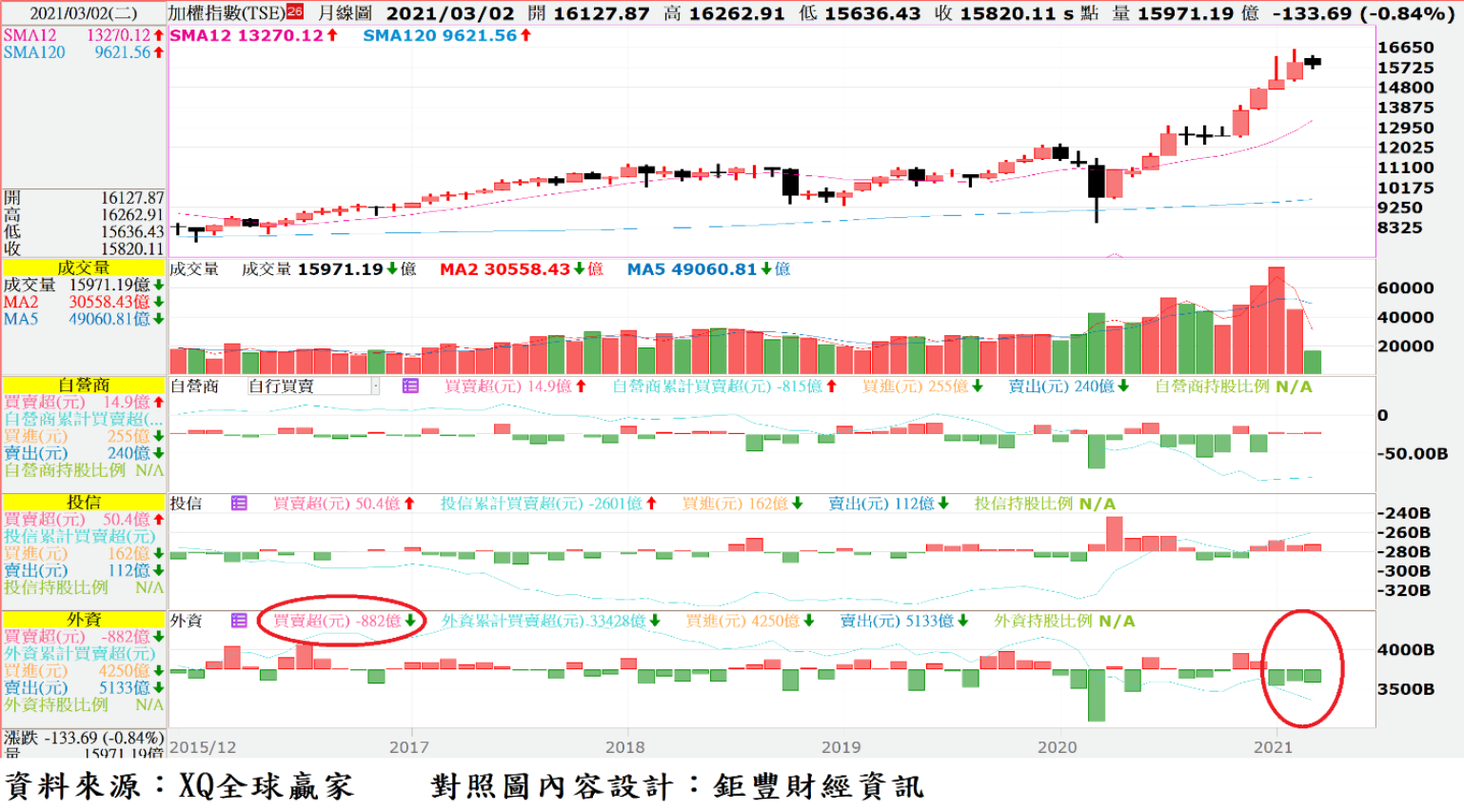Open the 投信 panel settings list icon
Screen dimensions: 1464x812
[239, 504]
